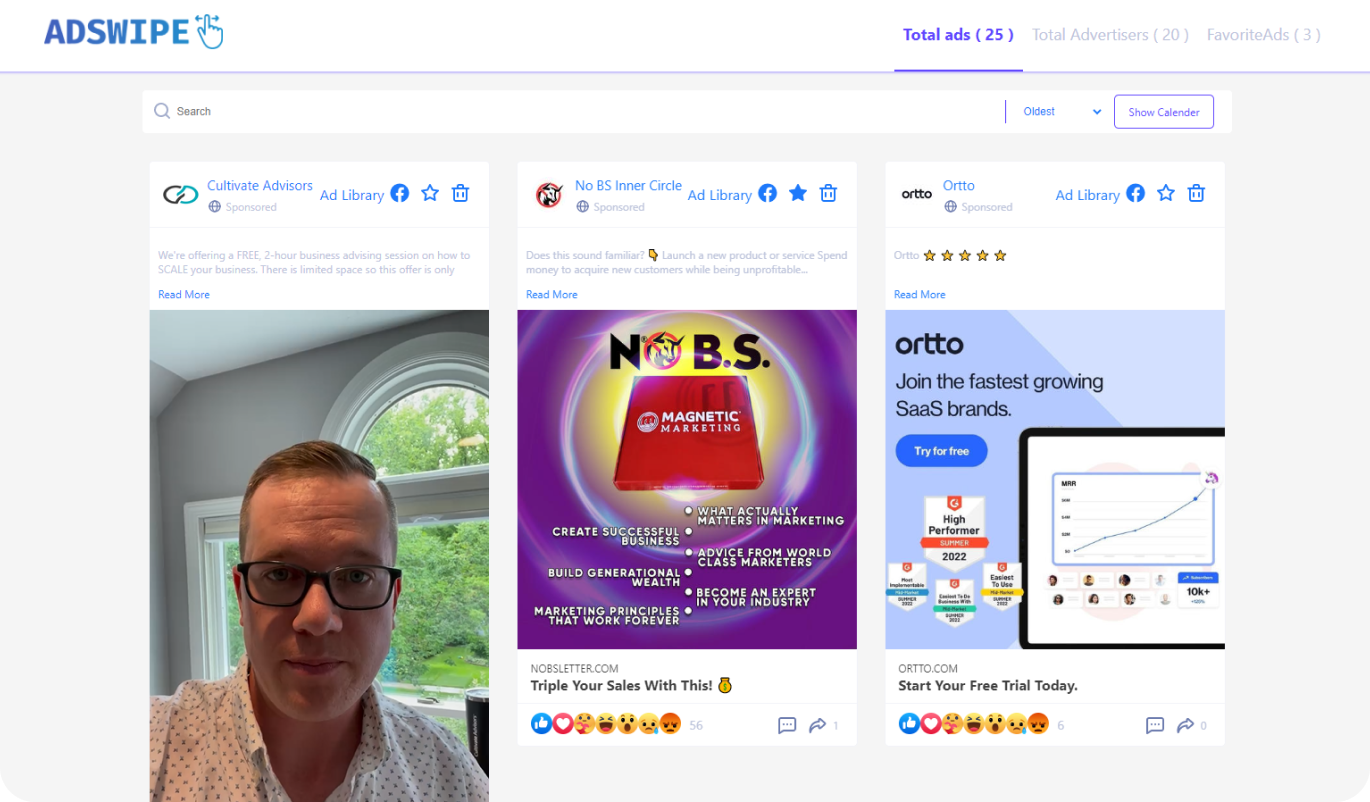Delete the Cultivate Advisors ad
The width and height of the screenshot is (1370, 802).
click(x=460, y=193)
